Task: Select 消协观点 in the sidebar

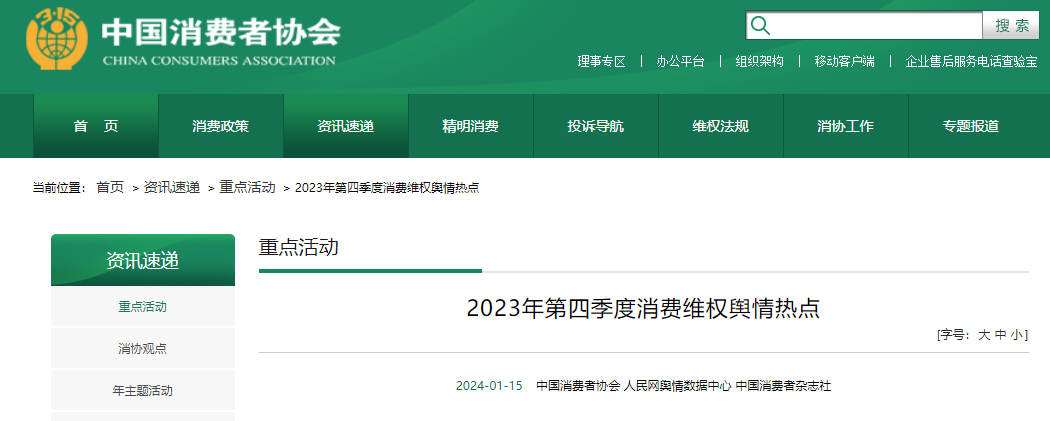Action: [x=143, y=348]
